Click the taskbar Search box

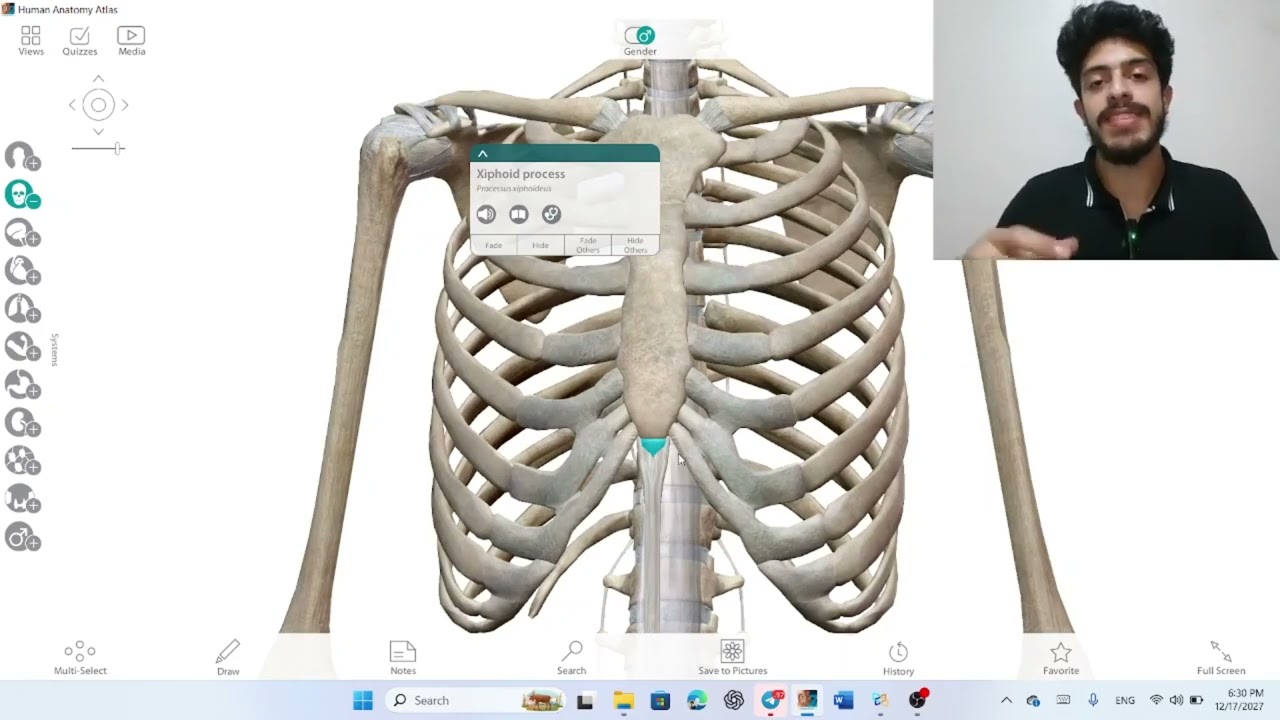coord(477,700)
